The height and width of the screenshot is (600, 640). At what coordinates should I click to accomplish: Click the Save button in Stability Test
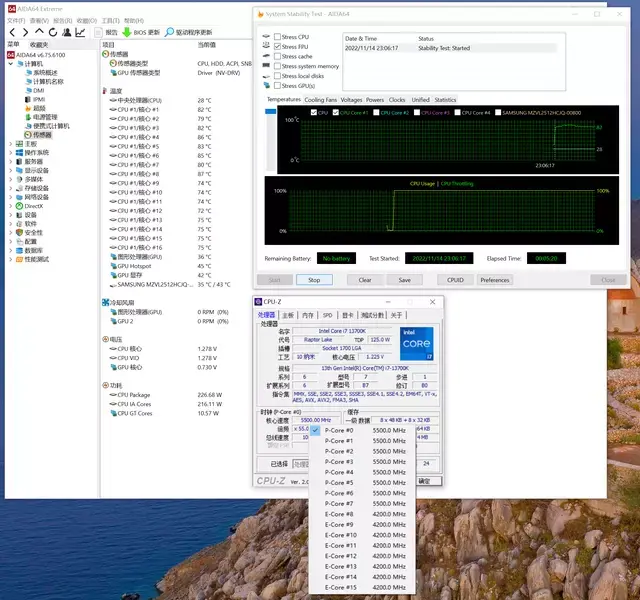pos(404,280)
